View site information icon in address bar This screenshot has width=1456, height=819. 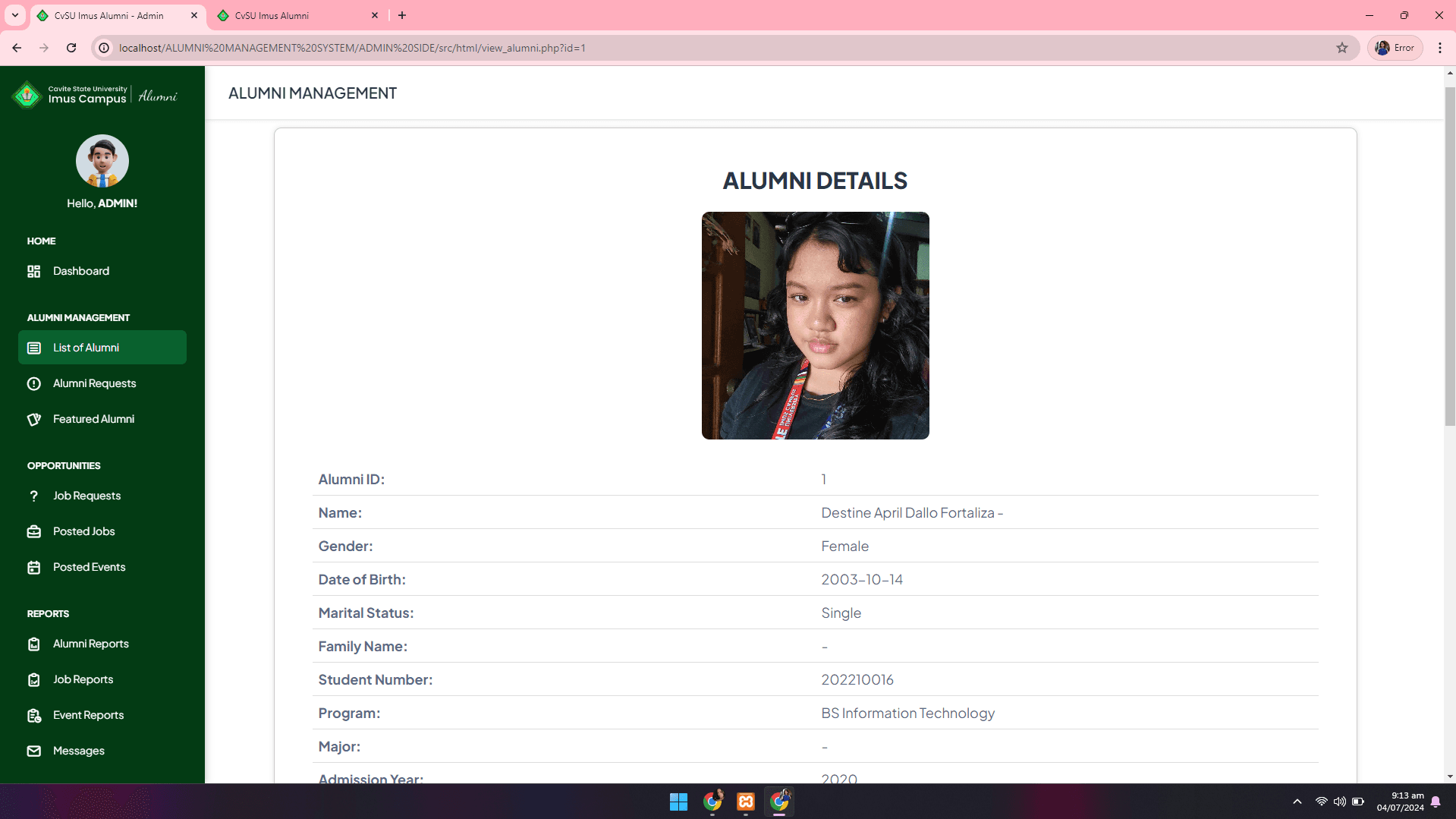(x=104, y=48)
